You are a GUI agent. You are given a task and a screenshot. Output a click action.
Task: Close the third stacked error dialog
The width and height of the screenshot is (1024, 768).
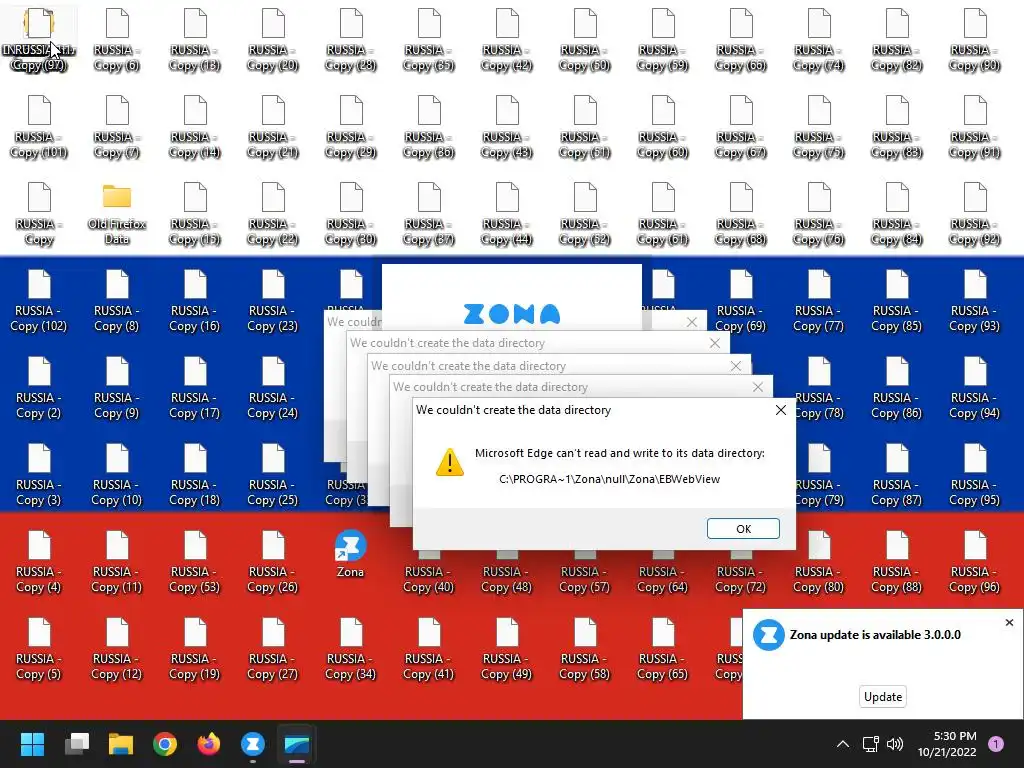point(736,366)
